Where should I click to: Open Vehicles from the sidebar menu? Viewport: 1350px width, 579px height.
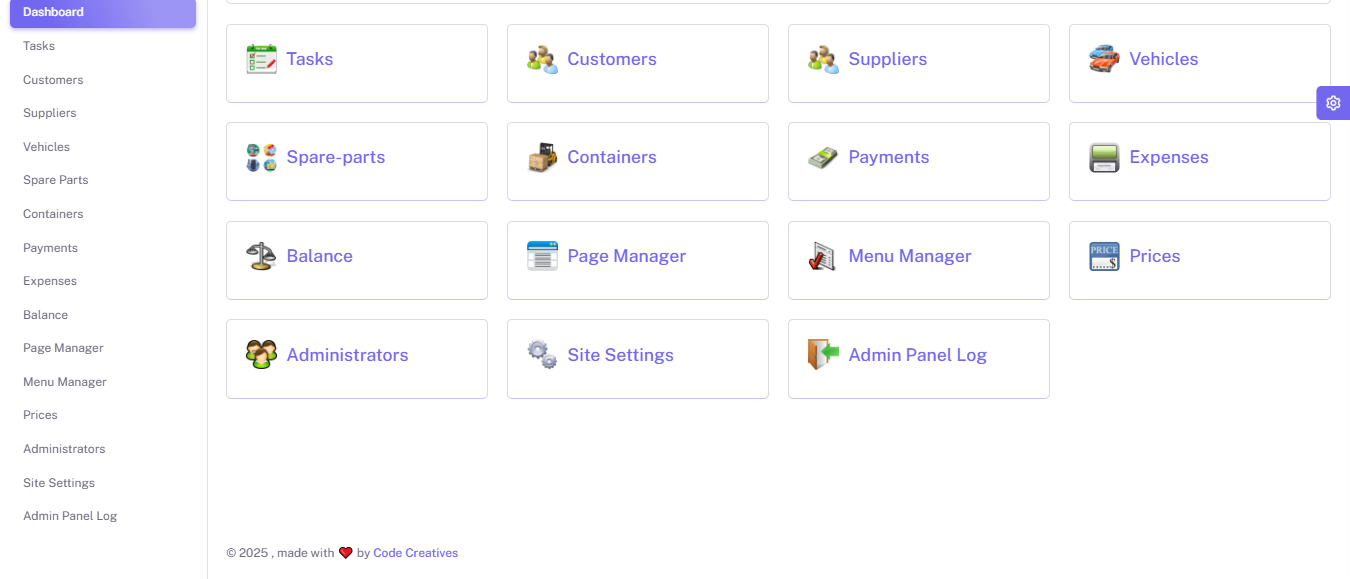tap(47, 147)
